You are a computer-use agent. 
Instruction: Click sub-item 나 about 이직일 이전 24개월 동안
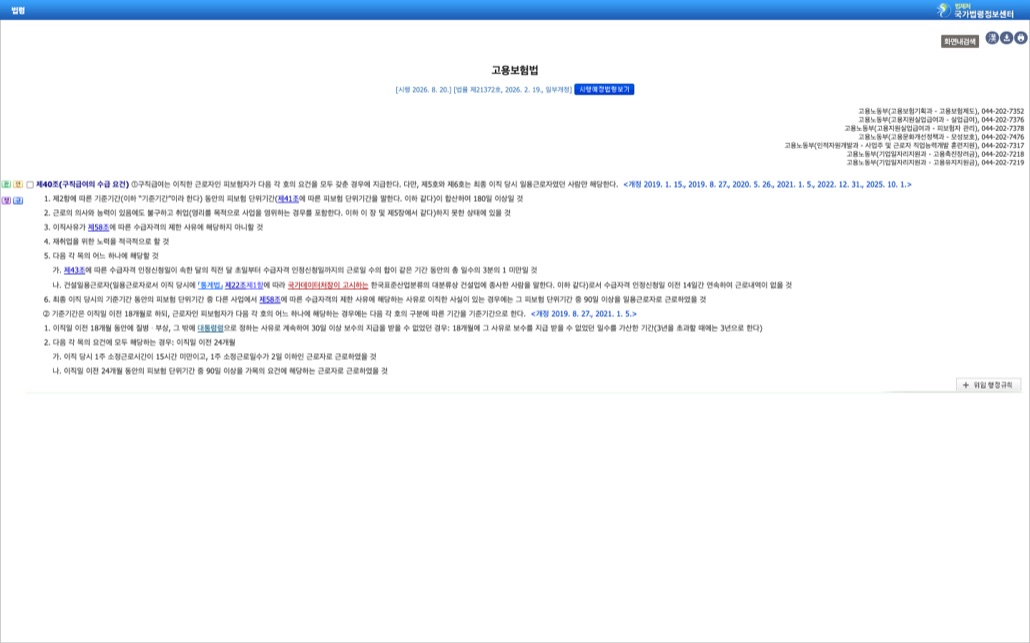click(220, 371)
